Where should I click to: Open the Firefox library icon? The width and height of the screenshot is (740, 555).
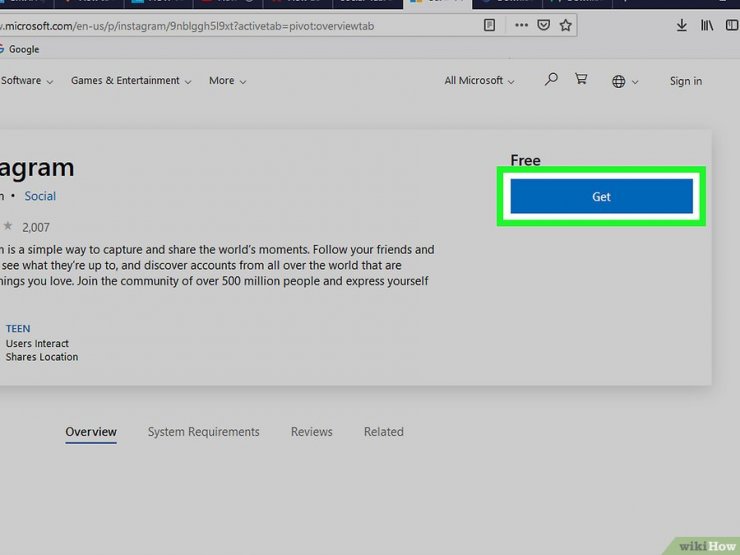coord(706,25)
